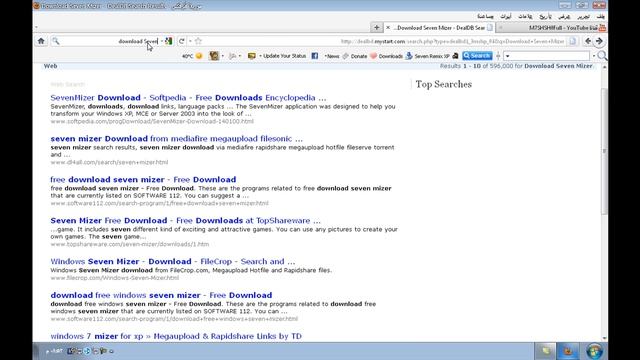The width and height of the screenshot is (640, 360).
Task: Click the magnifier icon in the search box
Action: (56, 41)
